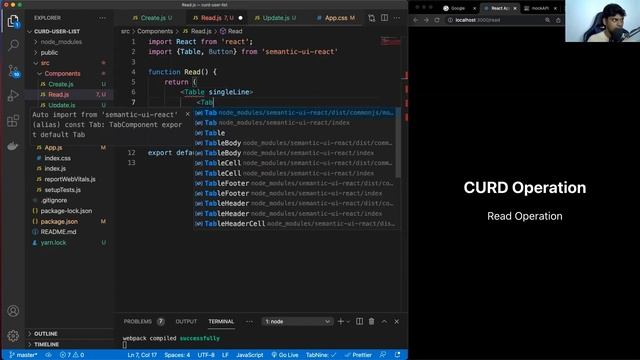This screenshot has width=640, height=360.
Task: Show more panel tabs ellipsis
Action: pos(249,322)
